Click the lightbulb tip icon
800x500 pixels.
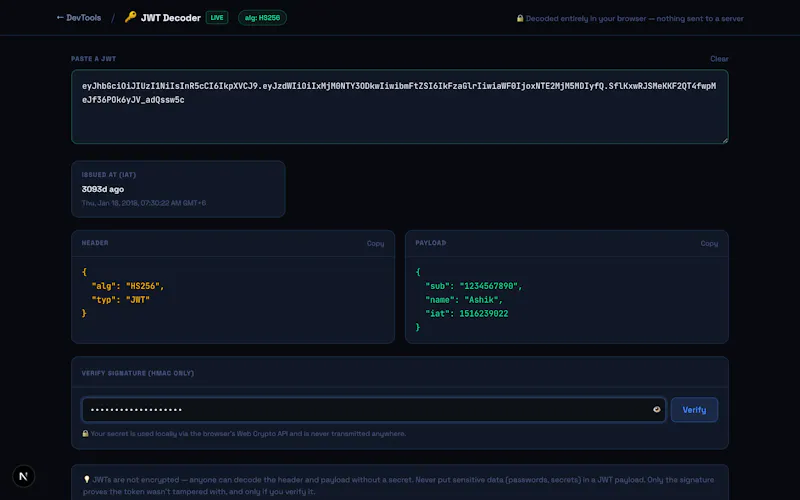[87, 480]
